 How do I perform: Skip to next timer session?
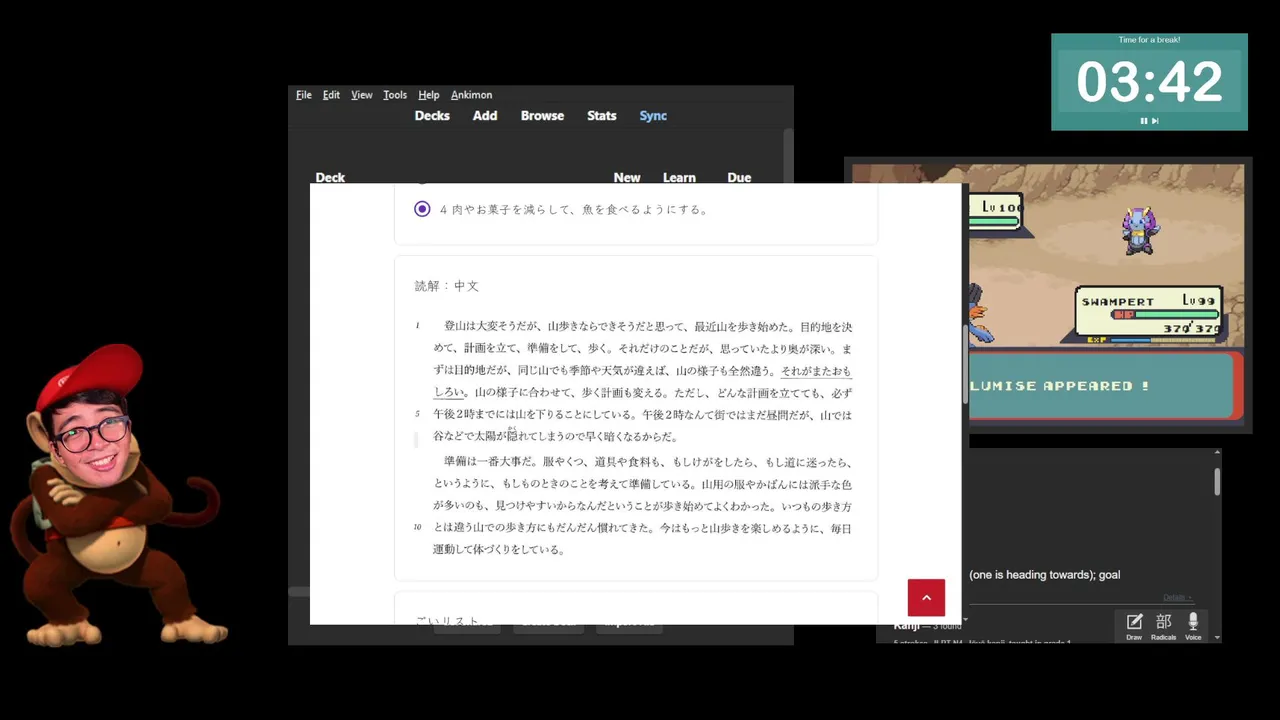coord(1155,121)
